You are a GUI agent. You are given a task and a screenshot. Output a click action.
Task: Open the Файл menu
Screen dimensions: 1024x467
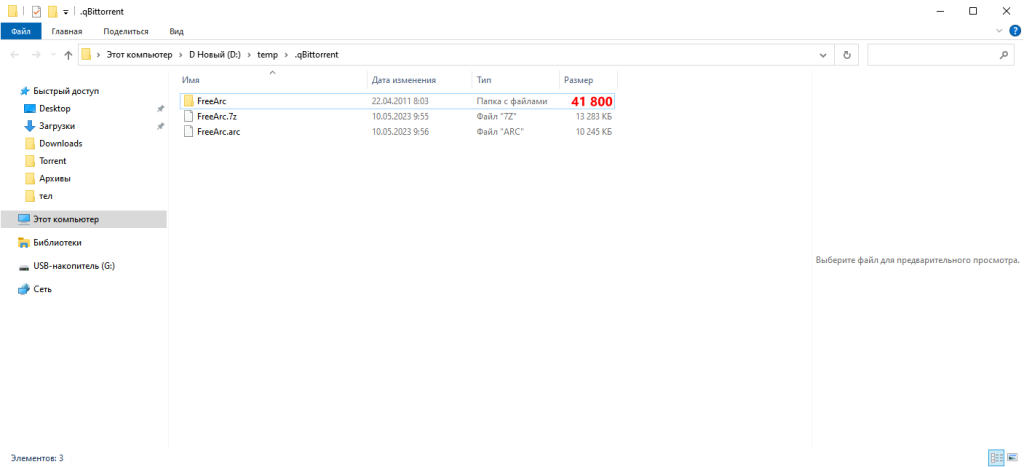coord(20,32)
